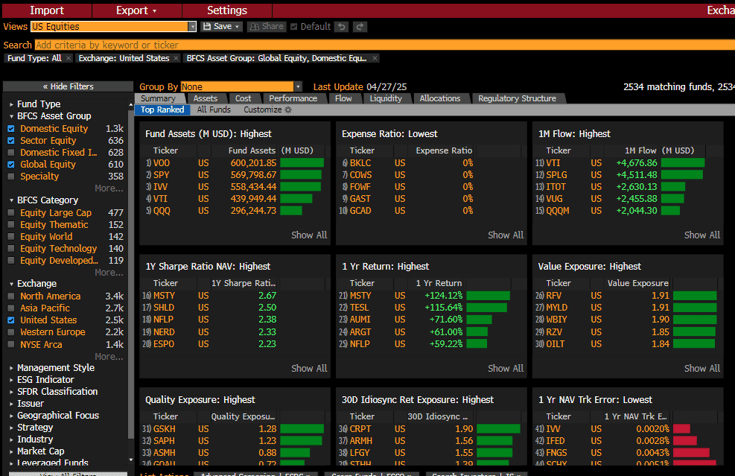Open the Export menu
This screenshot has height=476, width=735.
(x=136, y=10)
